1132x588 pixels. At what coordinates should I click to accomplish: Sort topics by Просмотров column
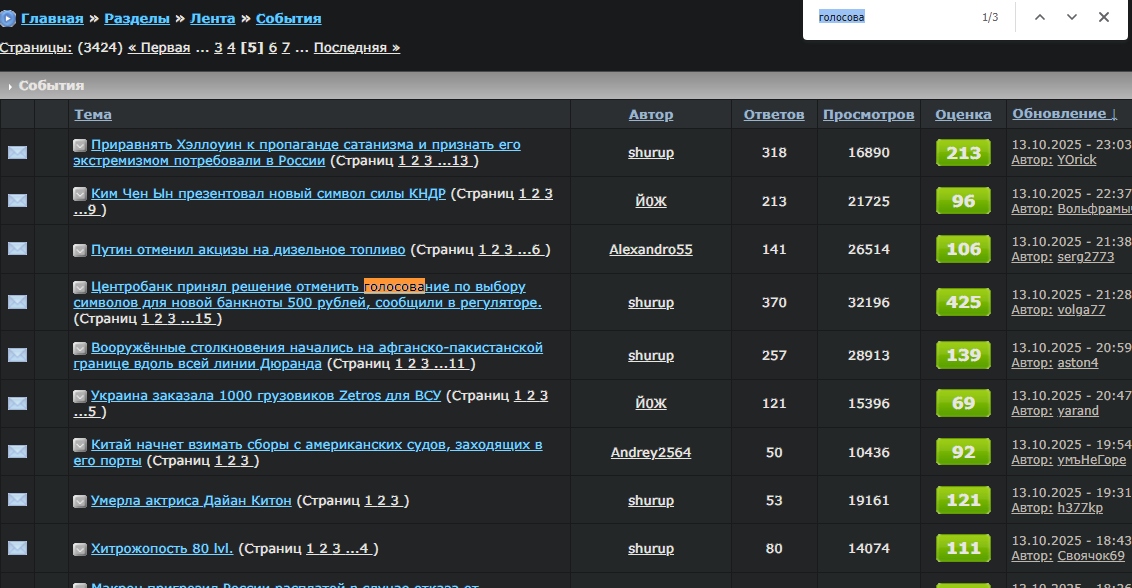(x=868, y=115)
